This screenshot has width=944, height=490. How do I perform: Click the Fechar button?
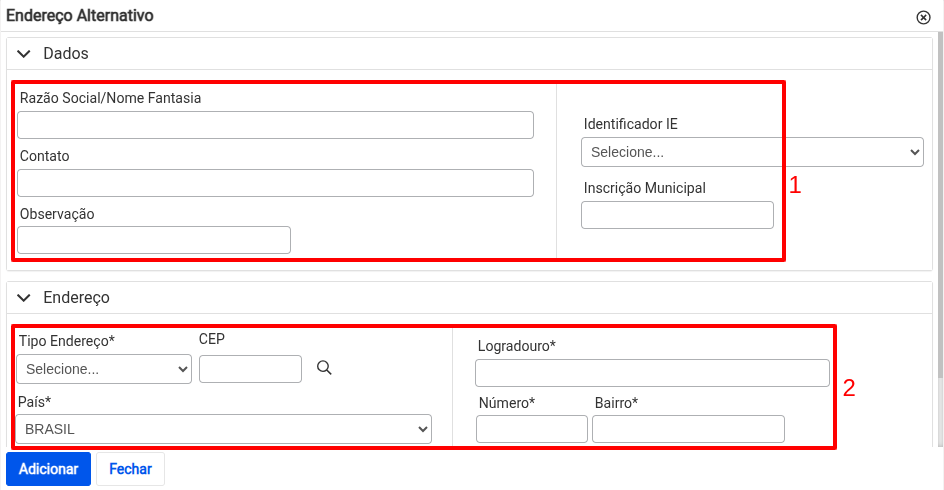130,469
